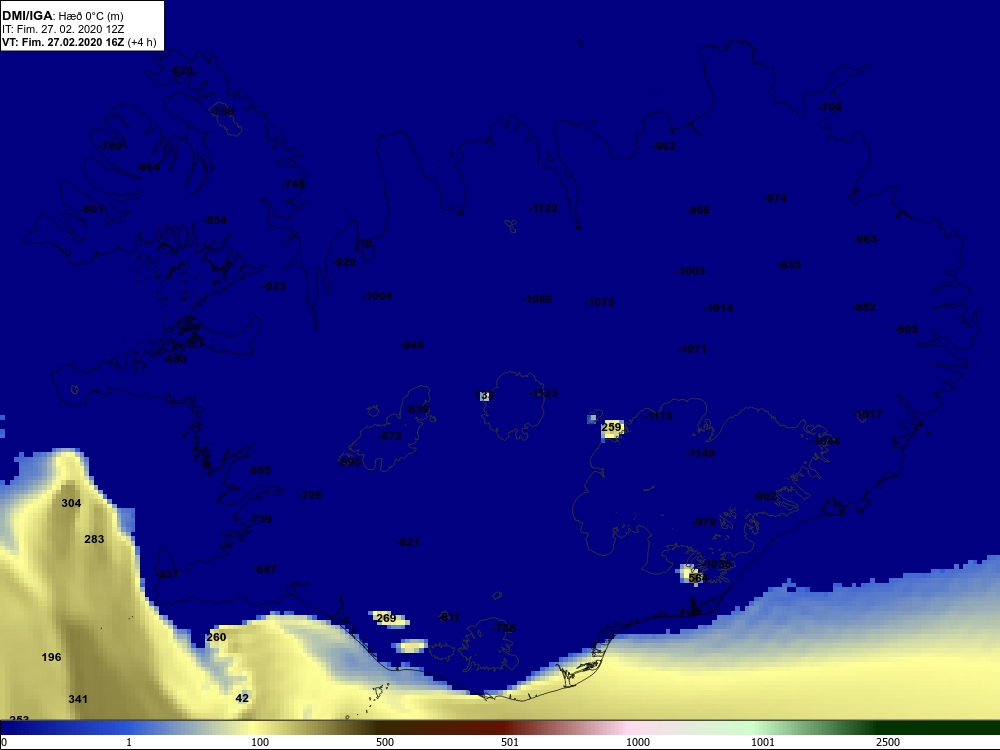Click the legend label 501

510,742
